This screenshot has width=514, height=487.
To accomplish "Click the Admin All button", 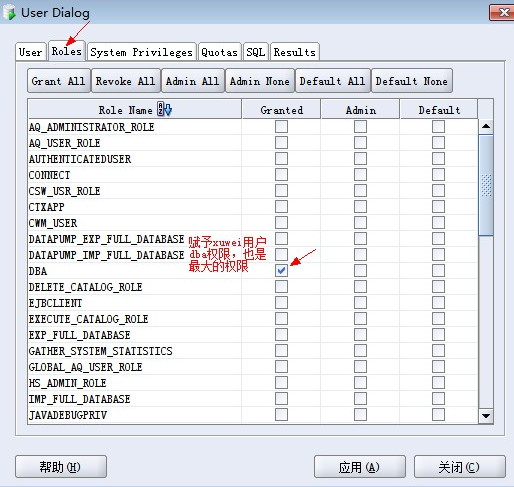I will 193,81.
